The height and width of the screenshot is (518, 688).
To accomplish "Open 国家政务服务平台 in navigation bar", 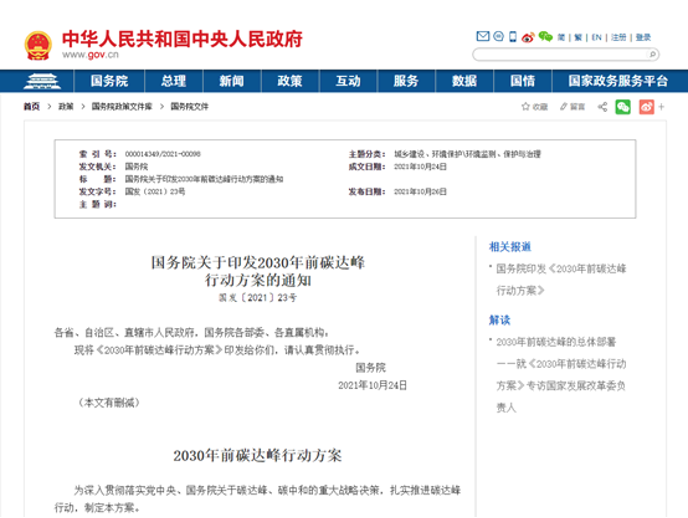I will (x=617, y=81).
